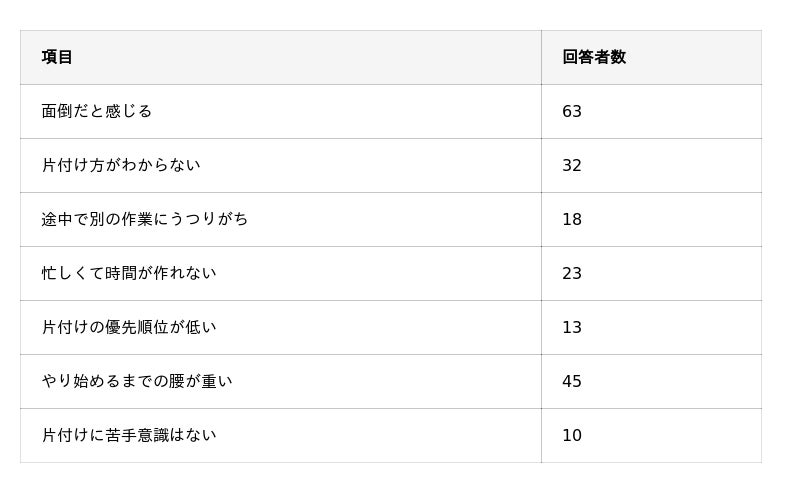Click the value 13 cell

pyautogui.click(x=572, y=327)
